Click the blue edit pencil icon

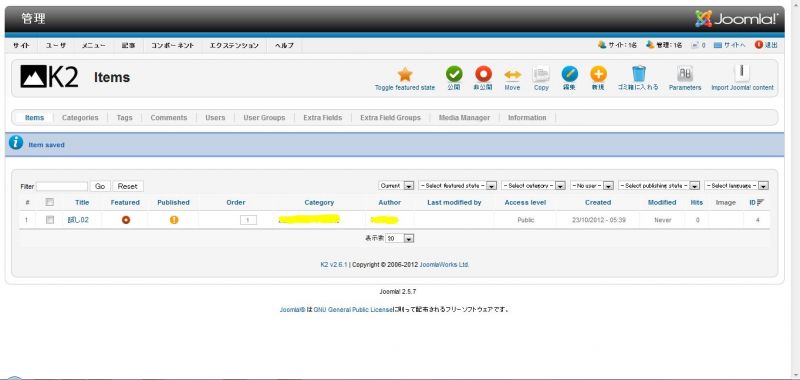(x=569, y=74)
